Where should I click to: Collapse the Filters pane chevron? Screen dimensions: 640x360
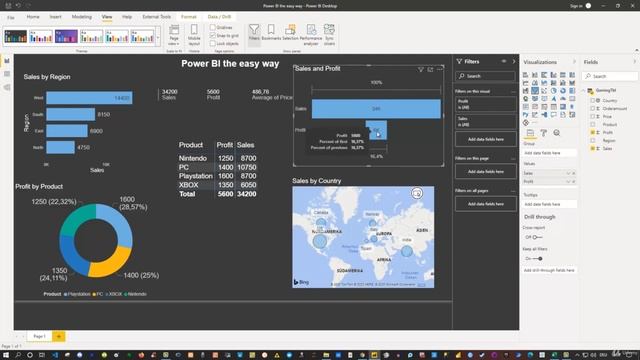[513, 61]
